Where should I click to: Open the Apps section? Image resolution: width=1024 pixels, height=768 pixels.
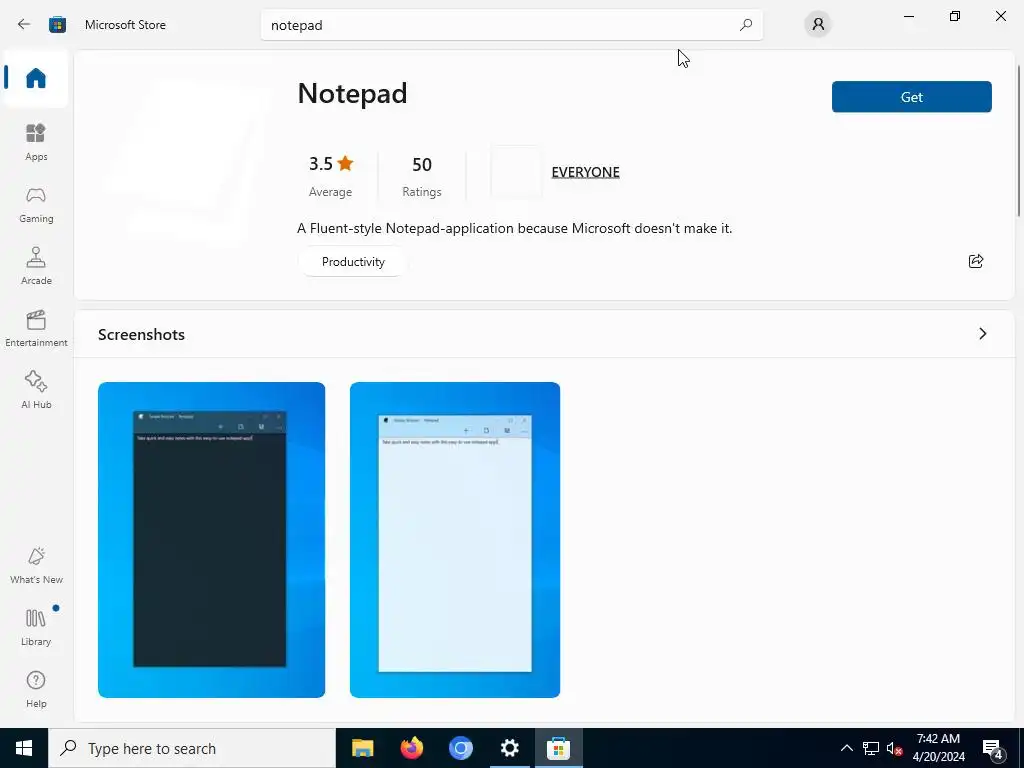coord(36,142)
